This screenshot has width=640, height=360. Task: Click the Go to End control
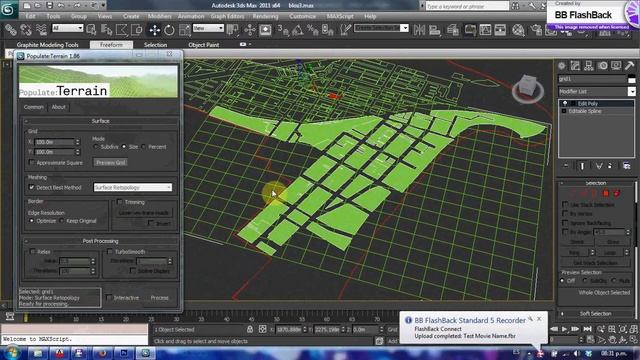pos(587,329)
